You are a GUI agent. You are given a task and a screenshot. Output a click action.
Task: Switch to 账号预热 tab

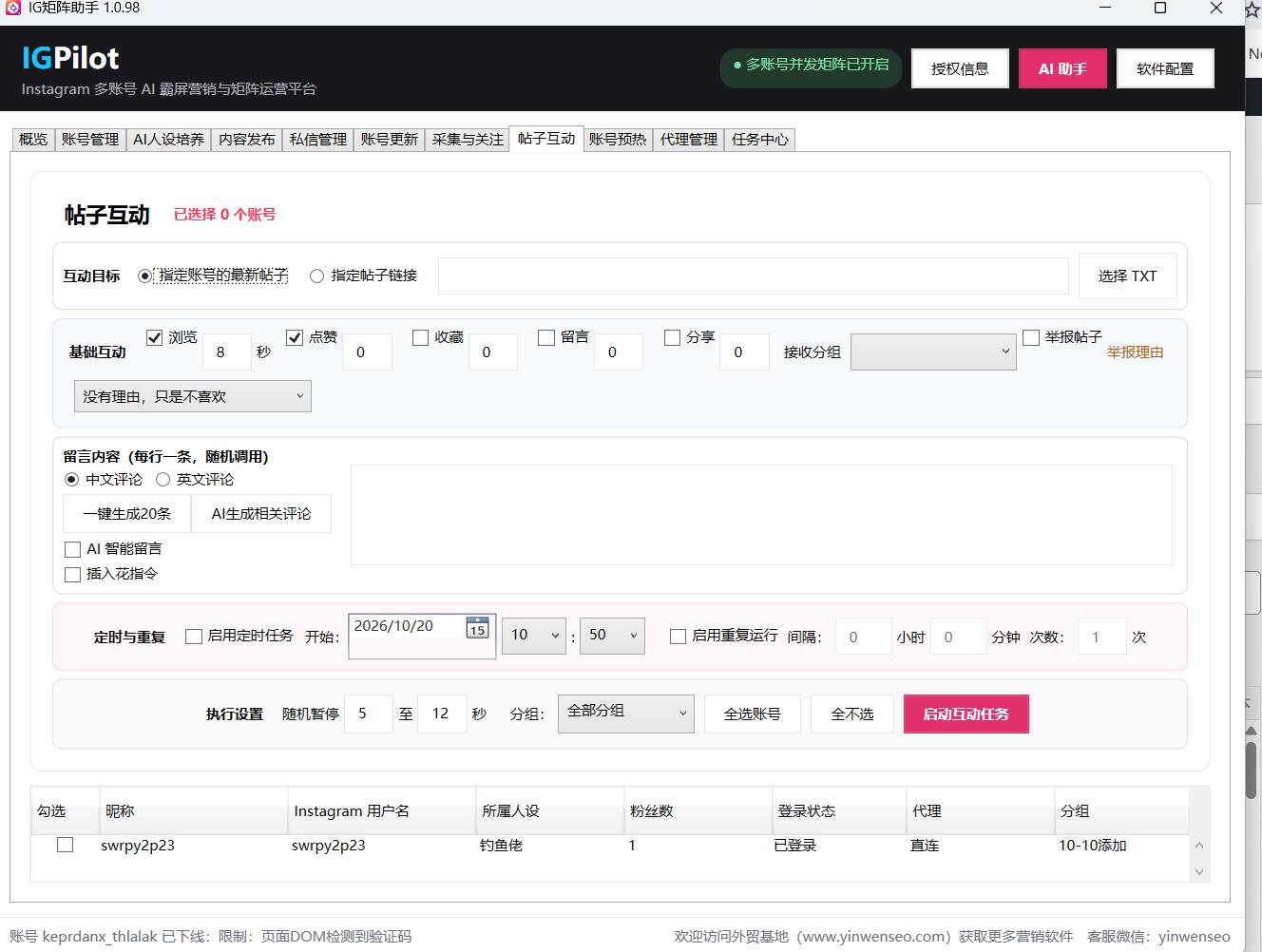618,140
